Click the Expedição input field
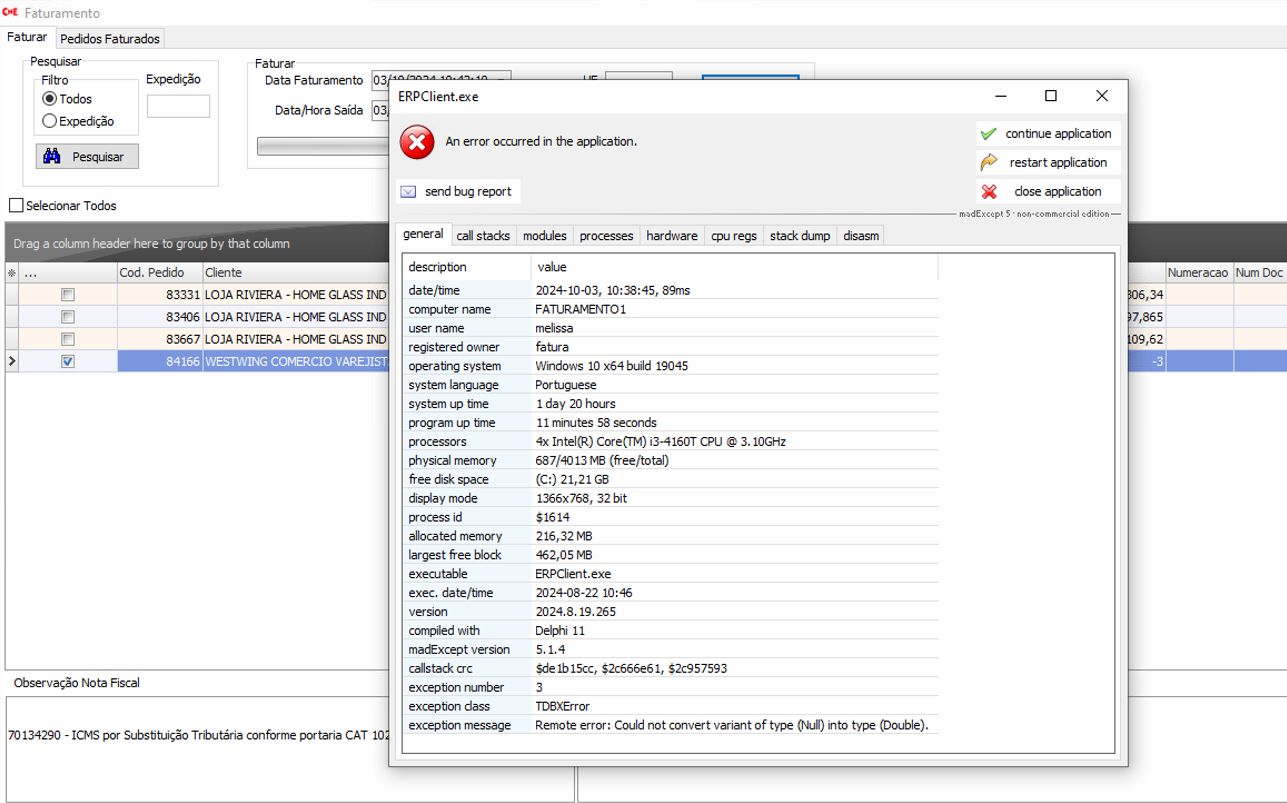1287x803 pixels. click(x=178, y=106)
